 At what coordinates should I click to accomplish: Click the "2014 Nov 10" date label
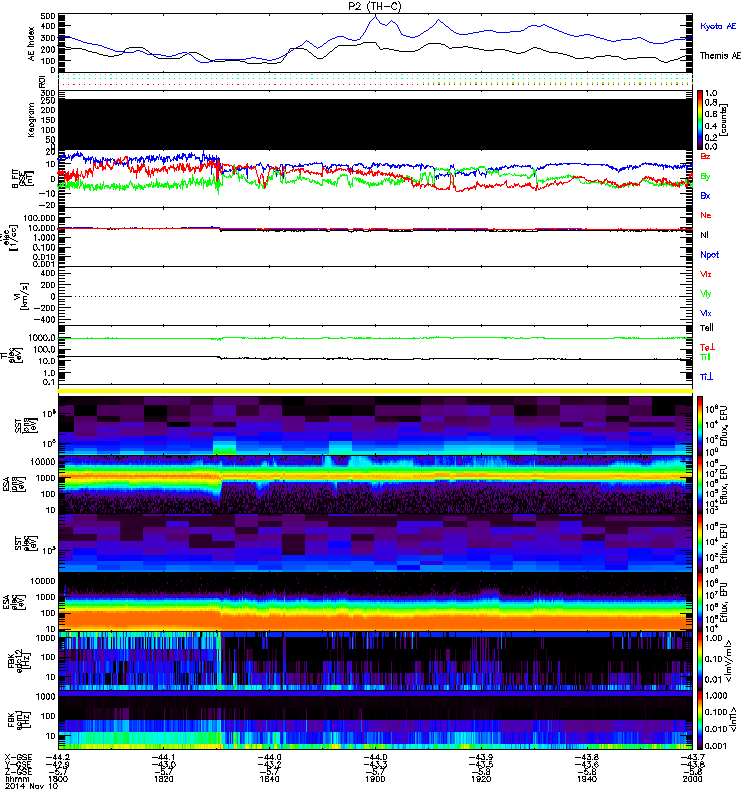(31, 786)
